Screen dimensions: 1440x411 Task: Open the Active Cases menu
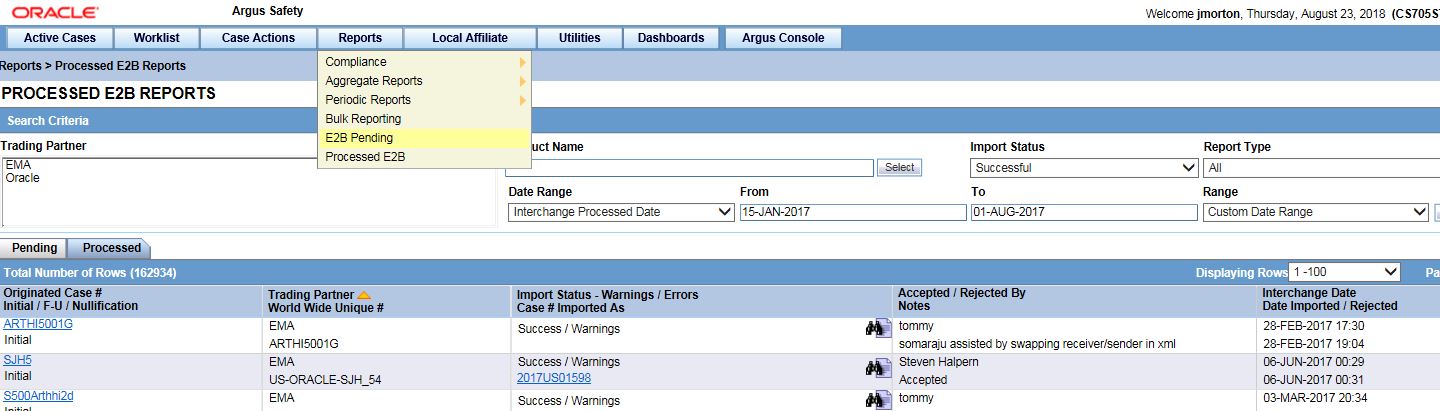point(60,38)
